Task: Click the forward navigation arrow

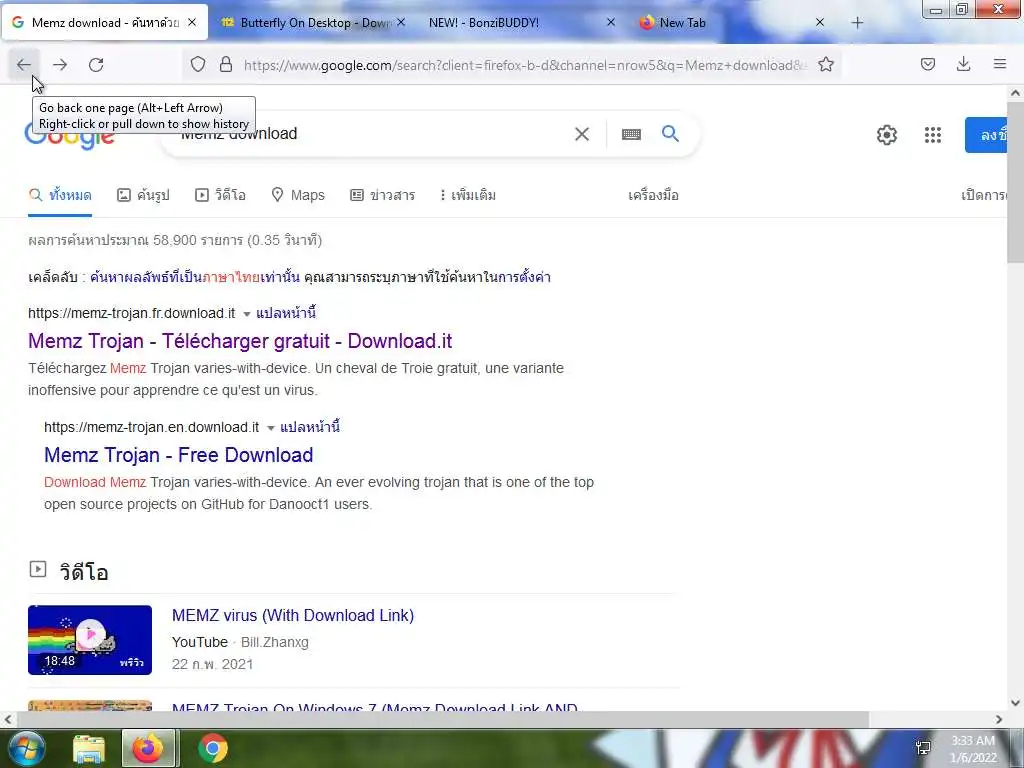Action: (60, 65)
